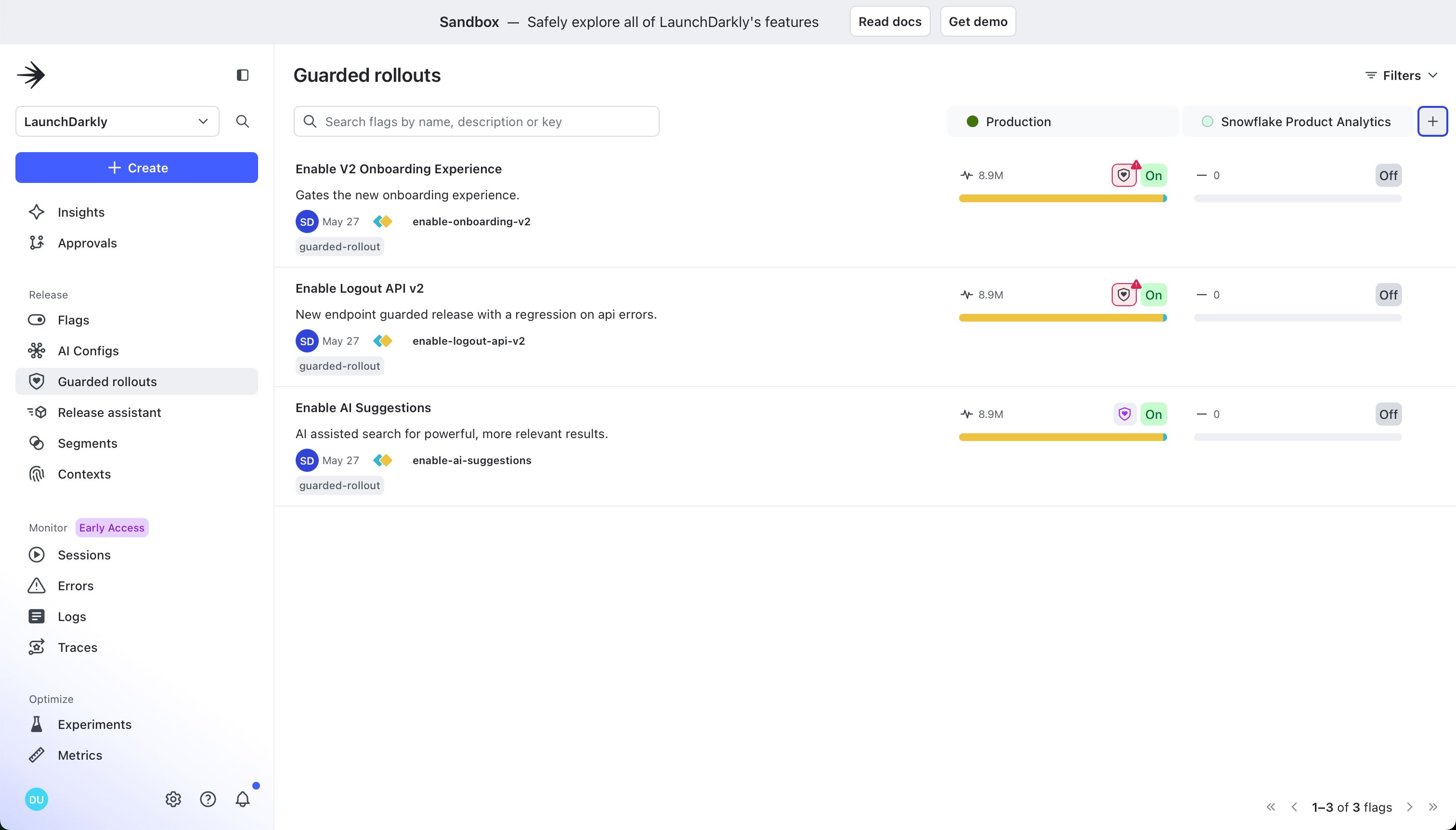Navigate to AI Configs
Screen dimensions: 1456x830
(x=137, y=350)
